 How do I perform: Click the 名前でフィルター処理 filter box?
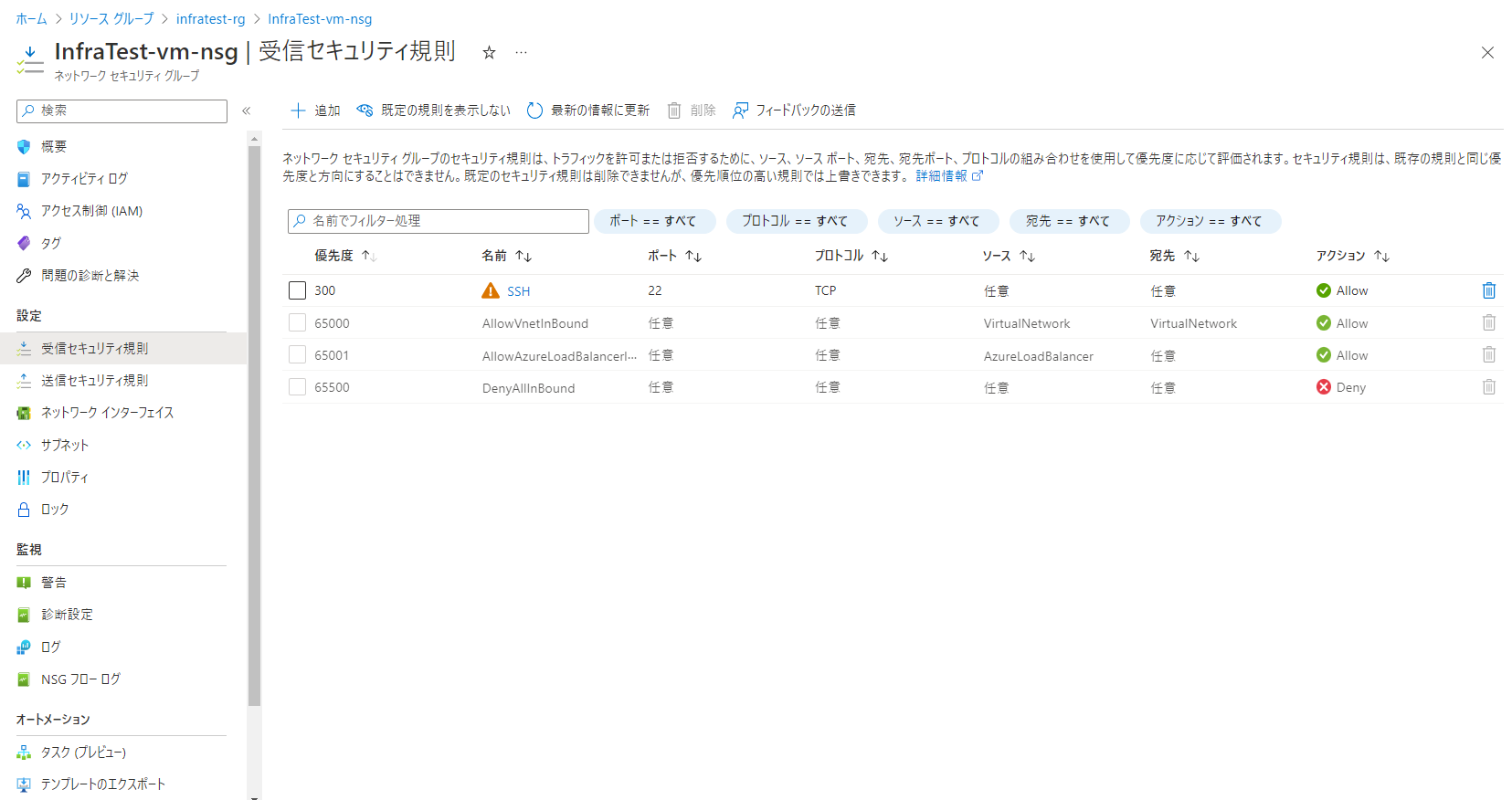pyautogui.click(x=439, y=221)
